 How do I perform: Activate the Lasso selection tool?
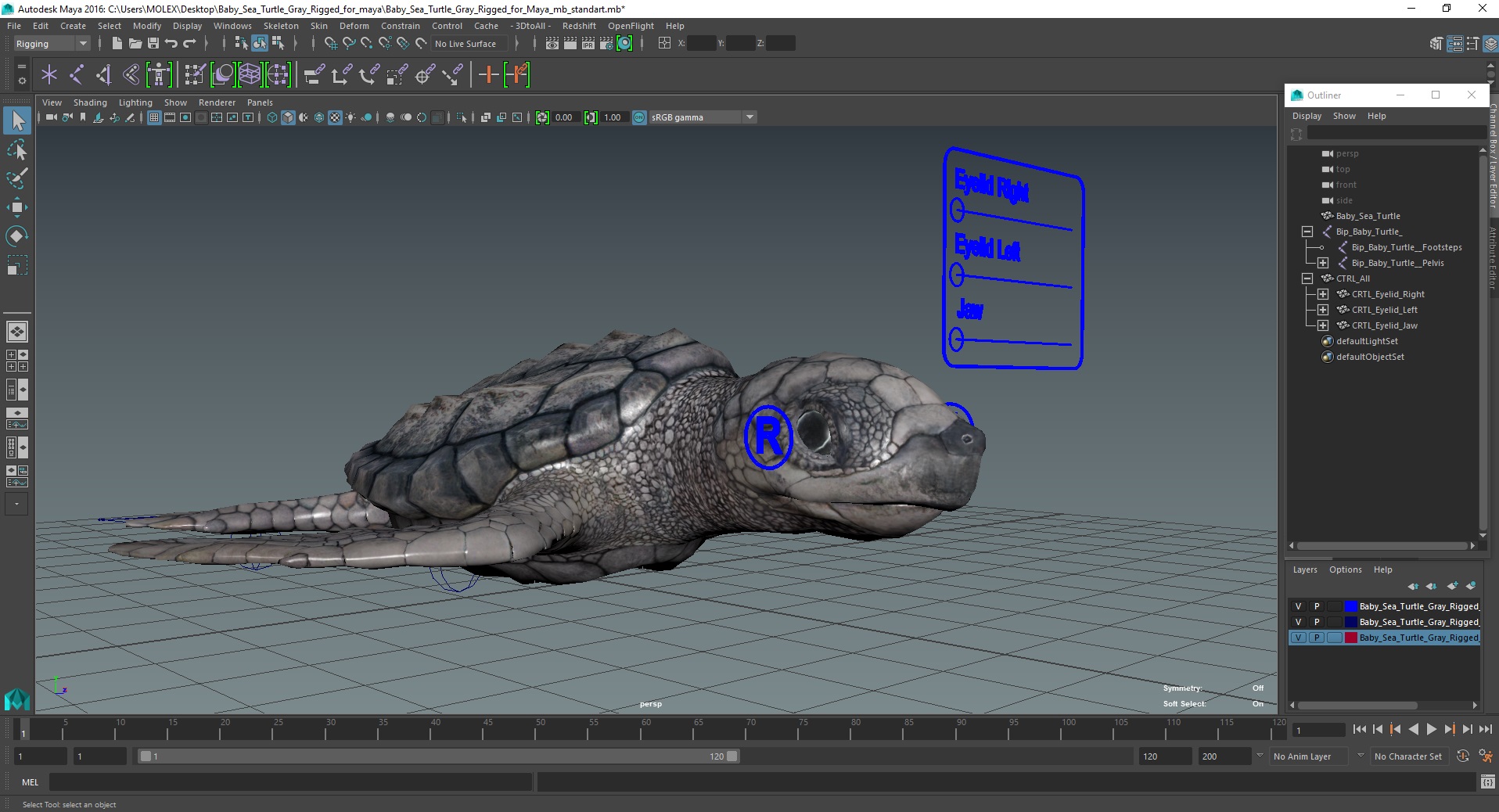(16, 149)
